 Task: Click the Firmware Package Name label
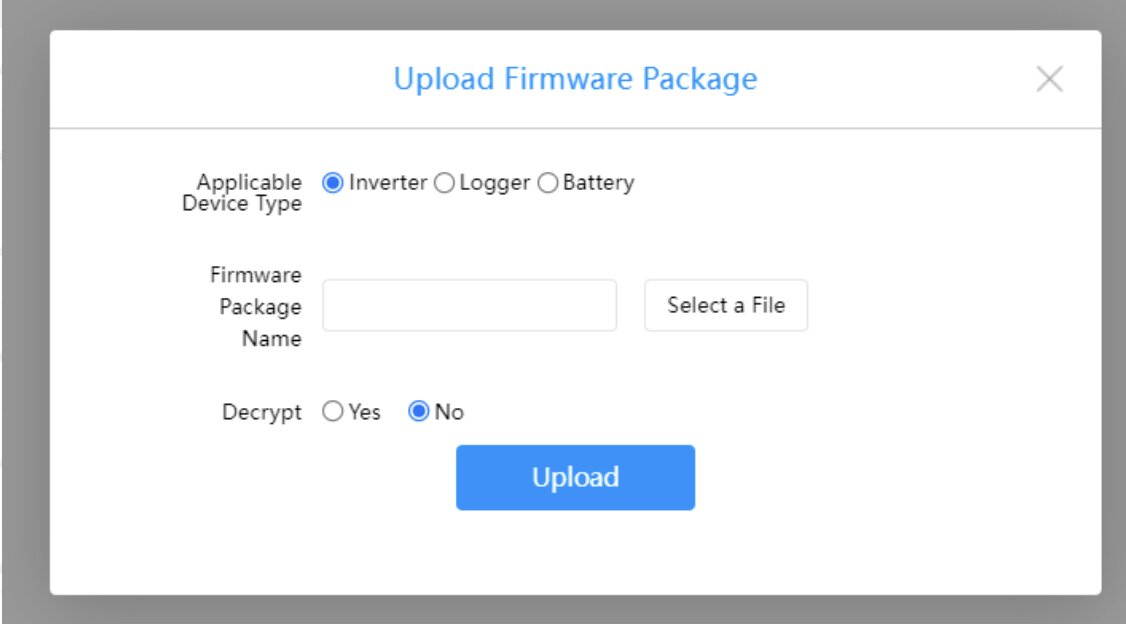click(257, 305)
